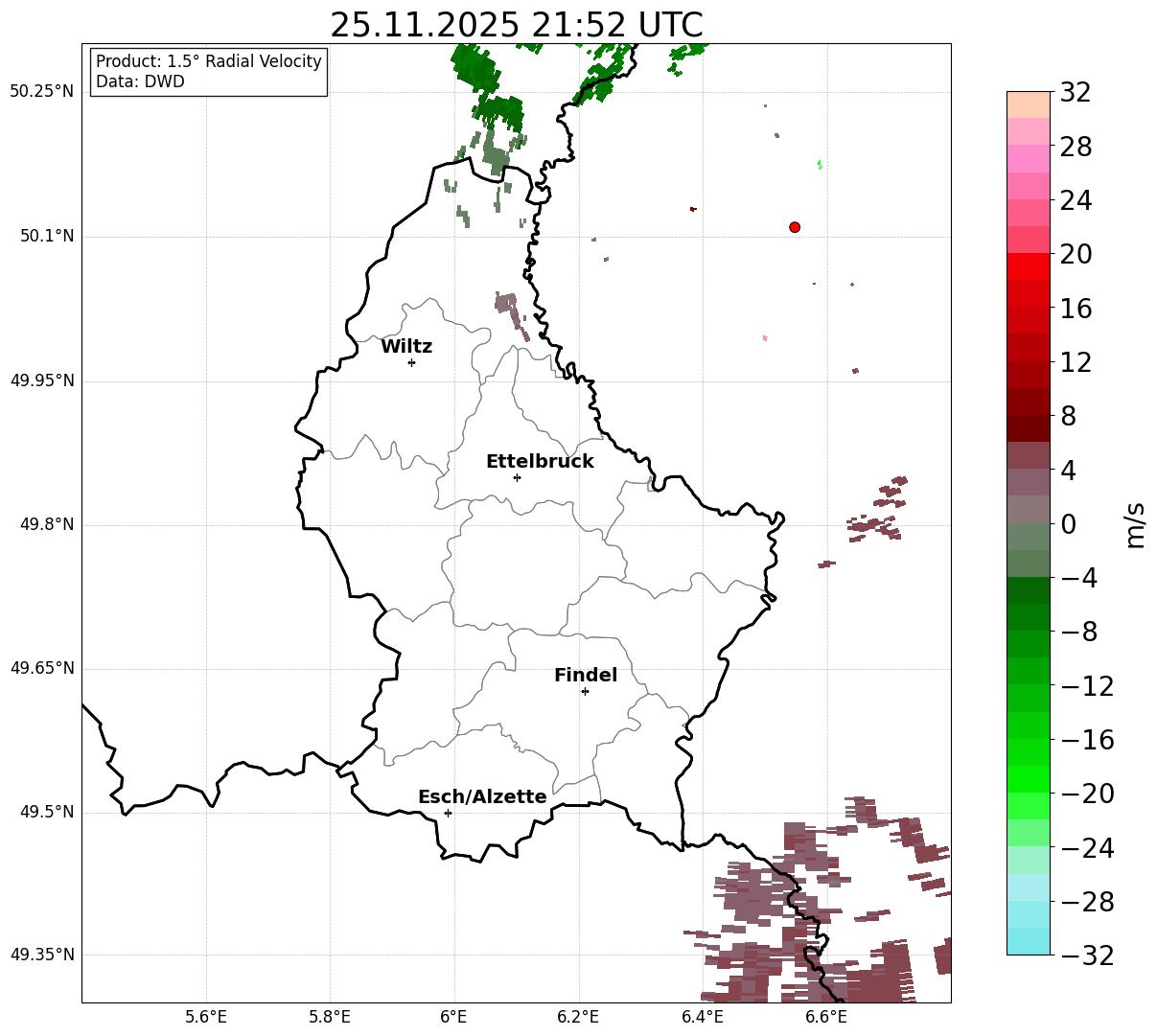Click latitude label 49.35°N

42,955
